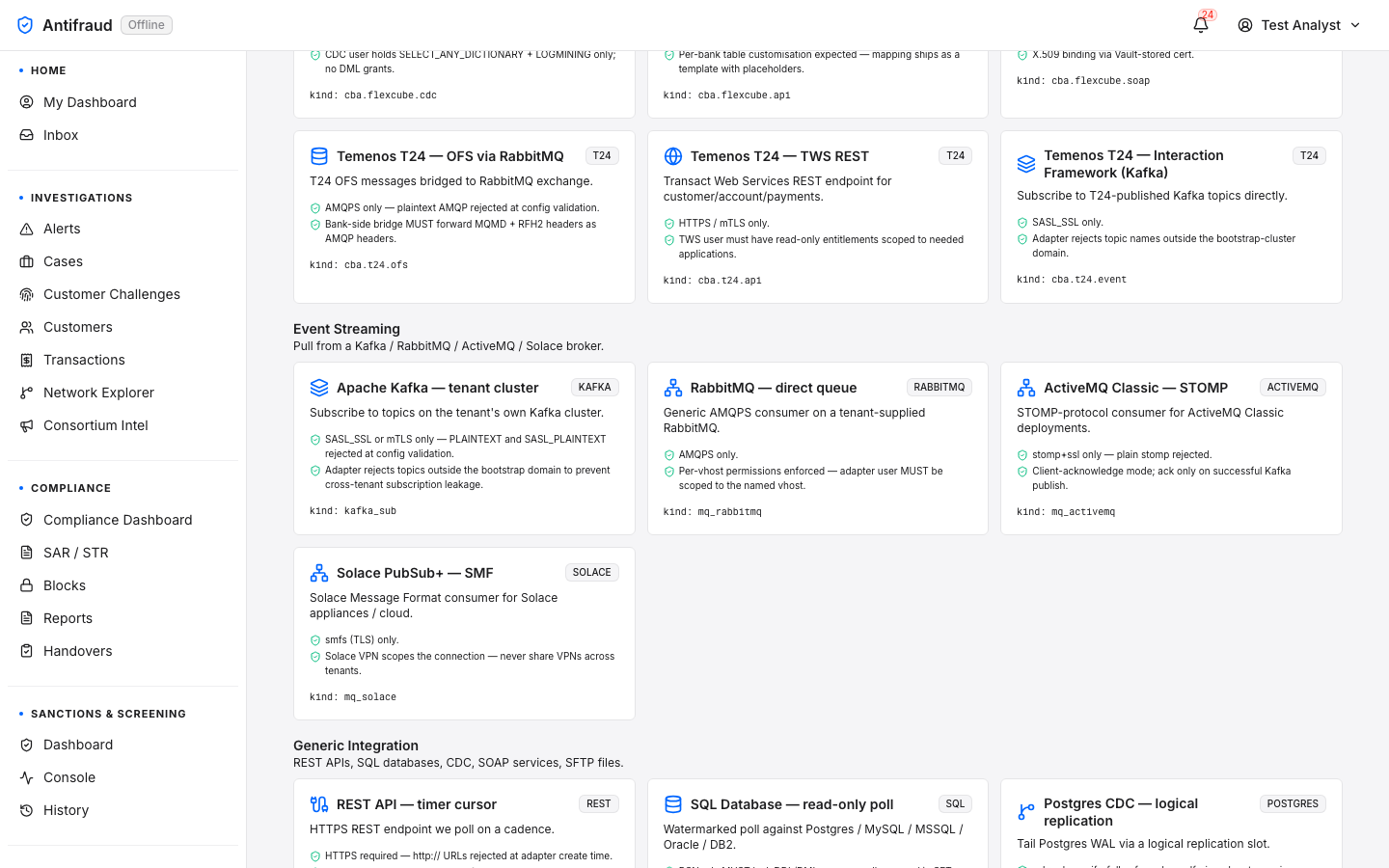Image resolution: width=1389 pixels, height=868 pixels.
Task: Click the Alerts triangle icon
Action: click(x=27, y=229)
